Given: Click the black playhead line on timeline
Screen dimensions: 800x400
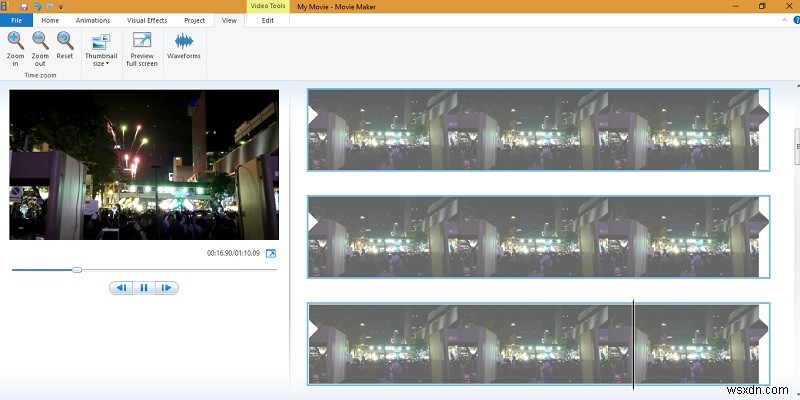Looking at the screenshot, I should click(x=634, y=344).
